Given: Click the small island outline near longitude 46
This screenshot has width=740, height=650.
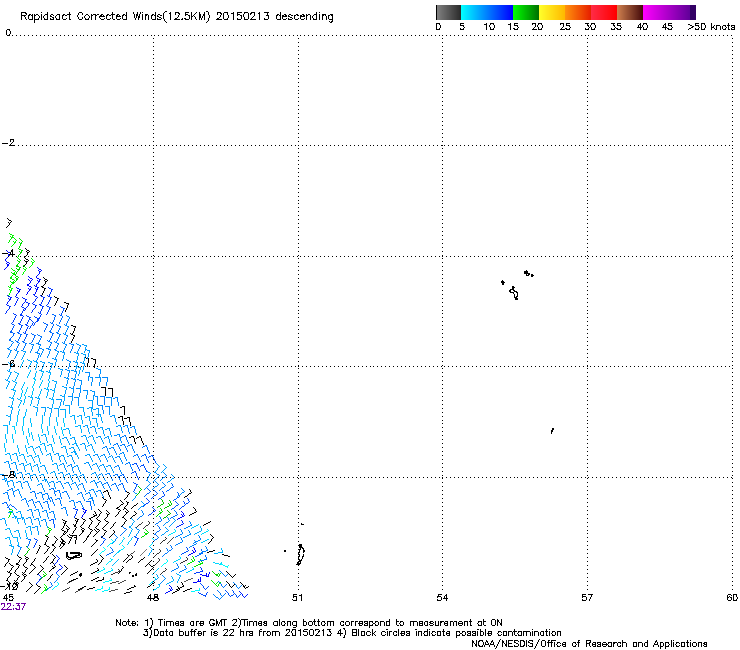Looking at the screenshot, I should (x=74, y=556).
